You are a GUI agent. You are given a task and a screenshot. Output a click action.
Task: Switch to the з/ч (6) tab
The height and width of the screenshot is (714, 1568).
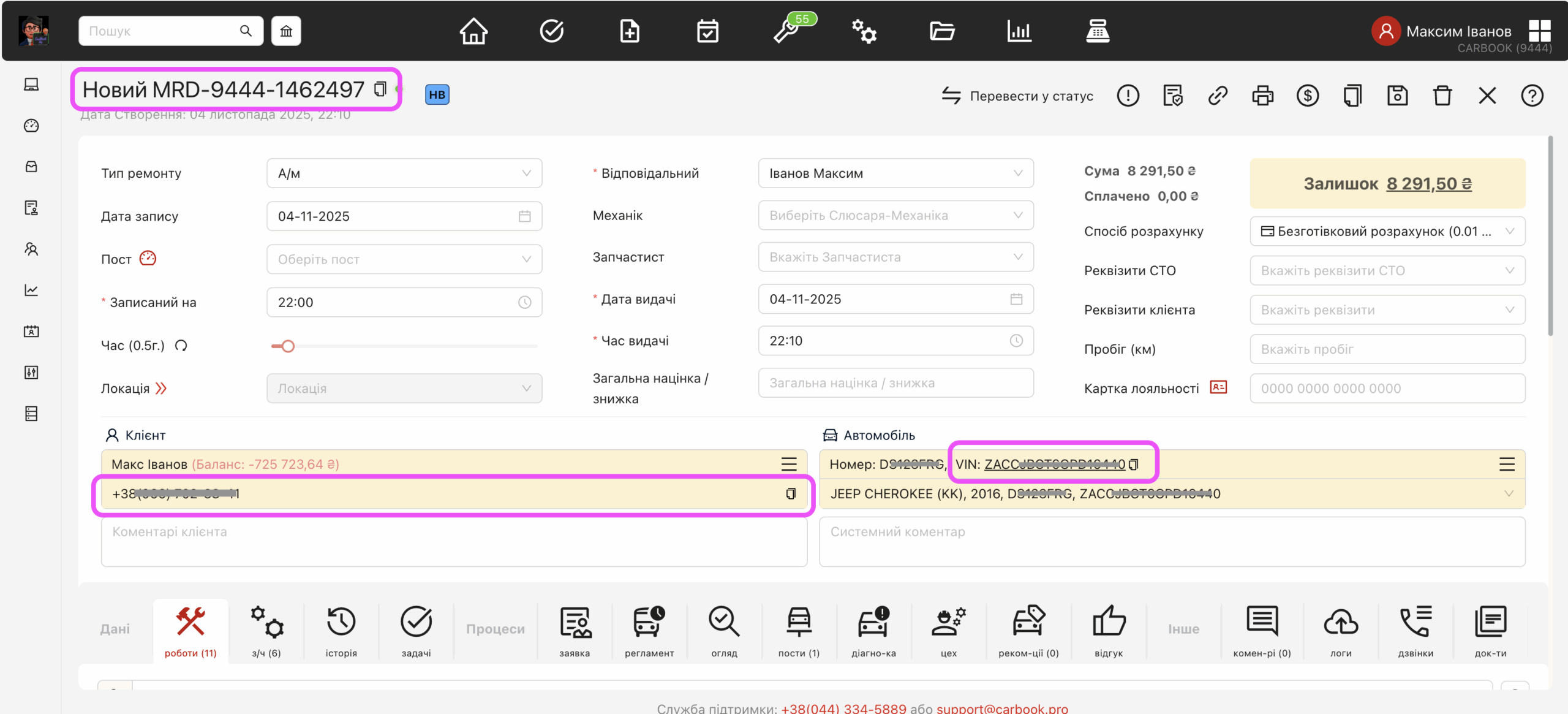pos(266,630)
